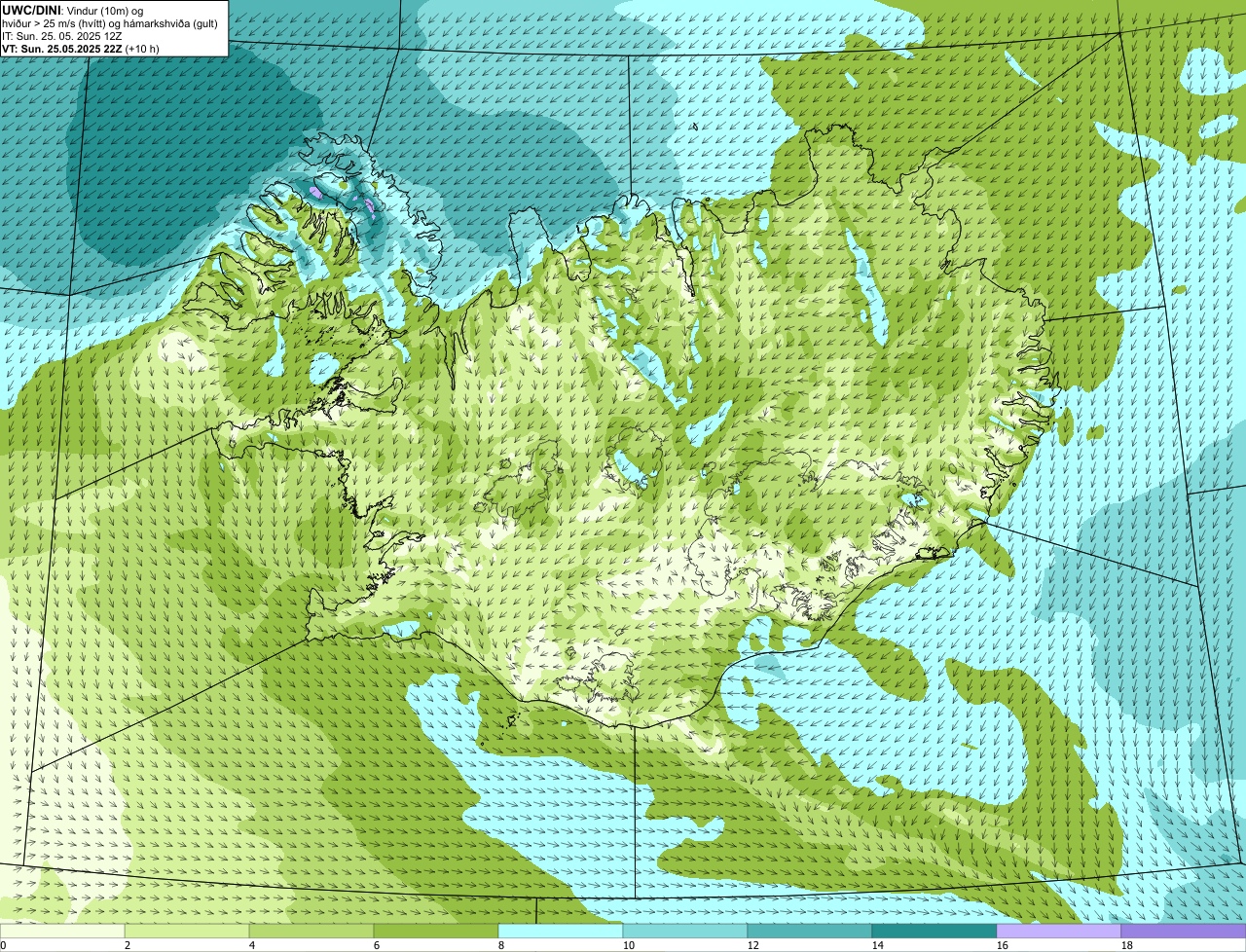This screenshot has width=1246, height=952.
Task: Pick the 16–18 m/s lavender swatch
Action: [1059, 931]
